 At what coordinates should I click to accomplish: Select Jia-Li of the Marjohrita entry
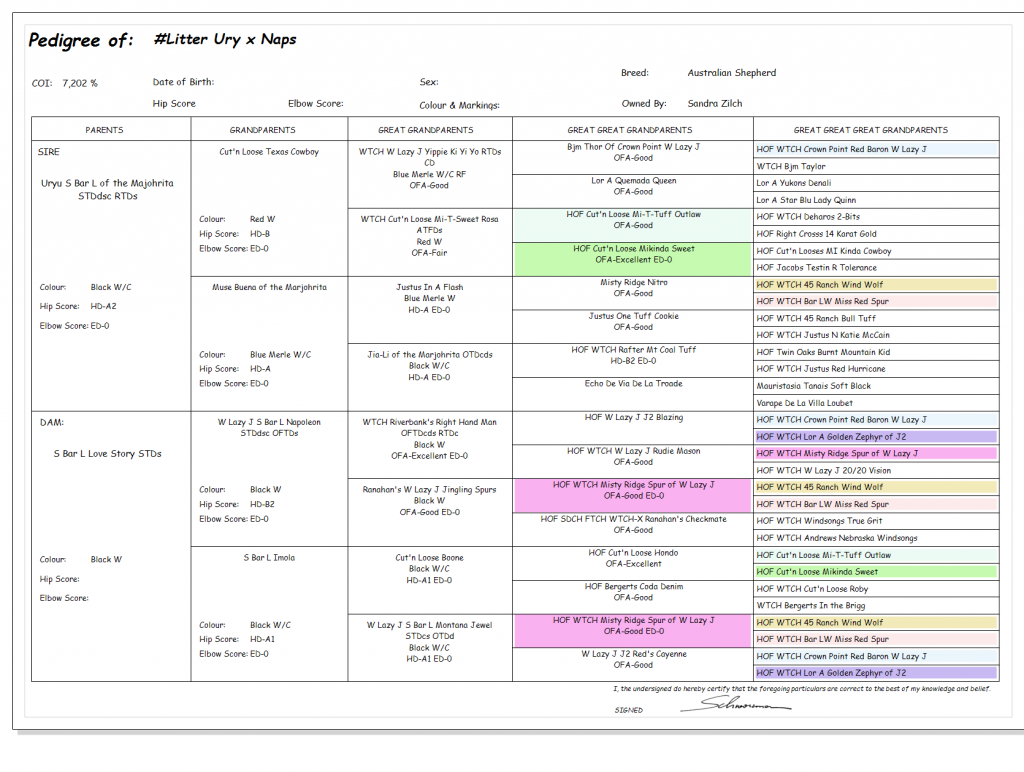pyautogui.click(x=429, y=354)
